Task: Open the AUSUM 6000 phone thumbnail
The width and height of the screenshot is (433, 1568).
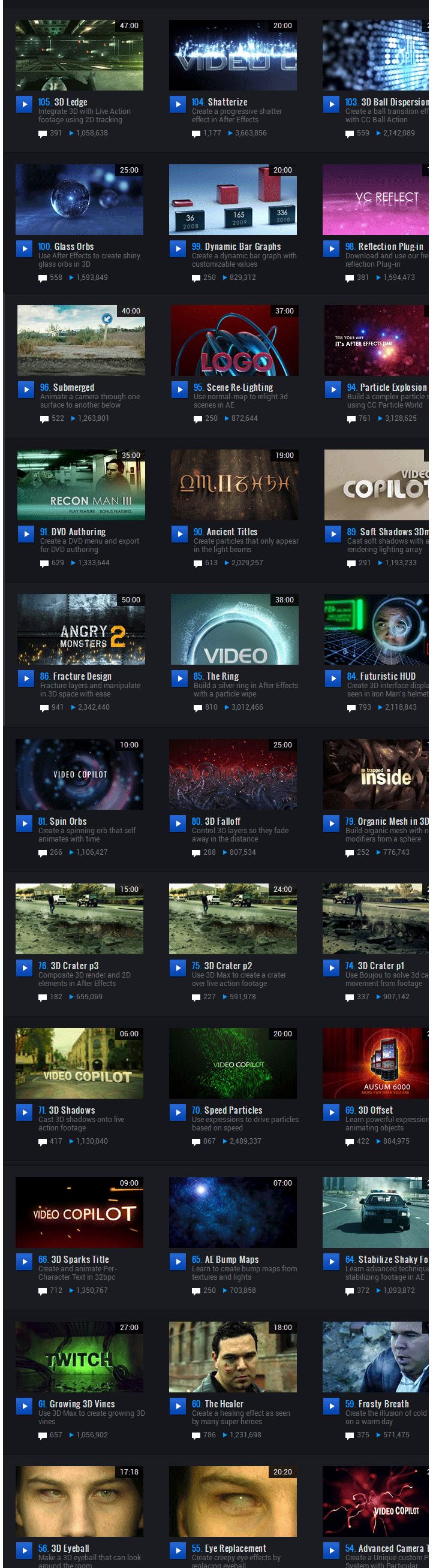Action: tap(376, 1063)
